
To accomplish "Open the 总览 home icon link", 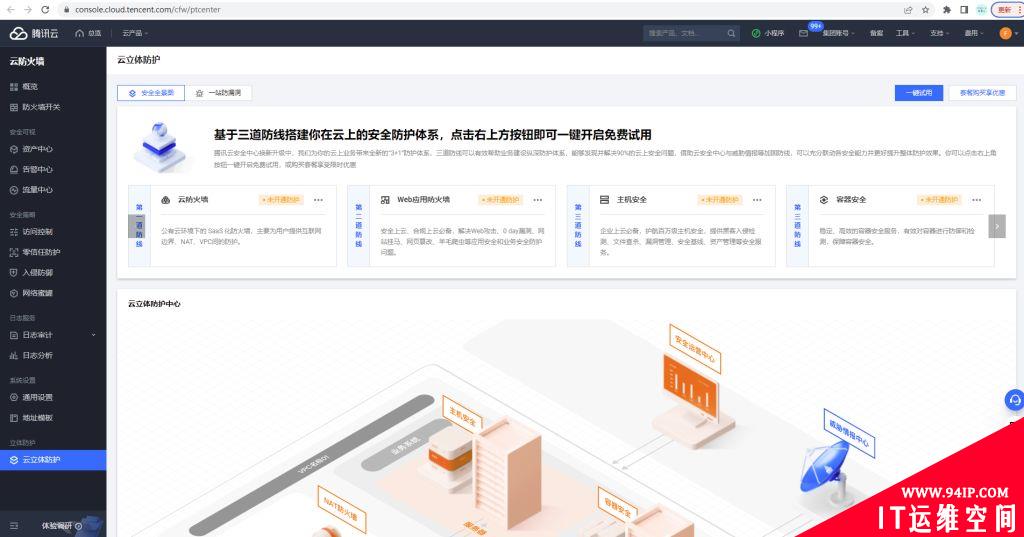I will point(88,33).
